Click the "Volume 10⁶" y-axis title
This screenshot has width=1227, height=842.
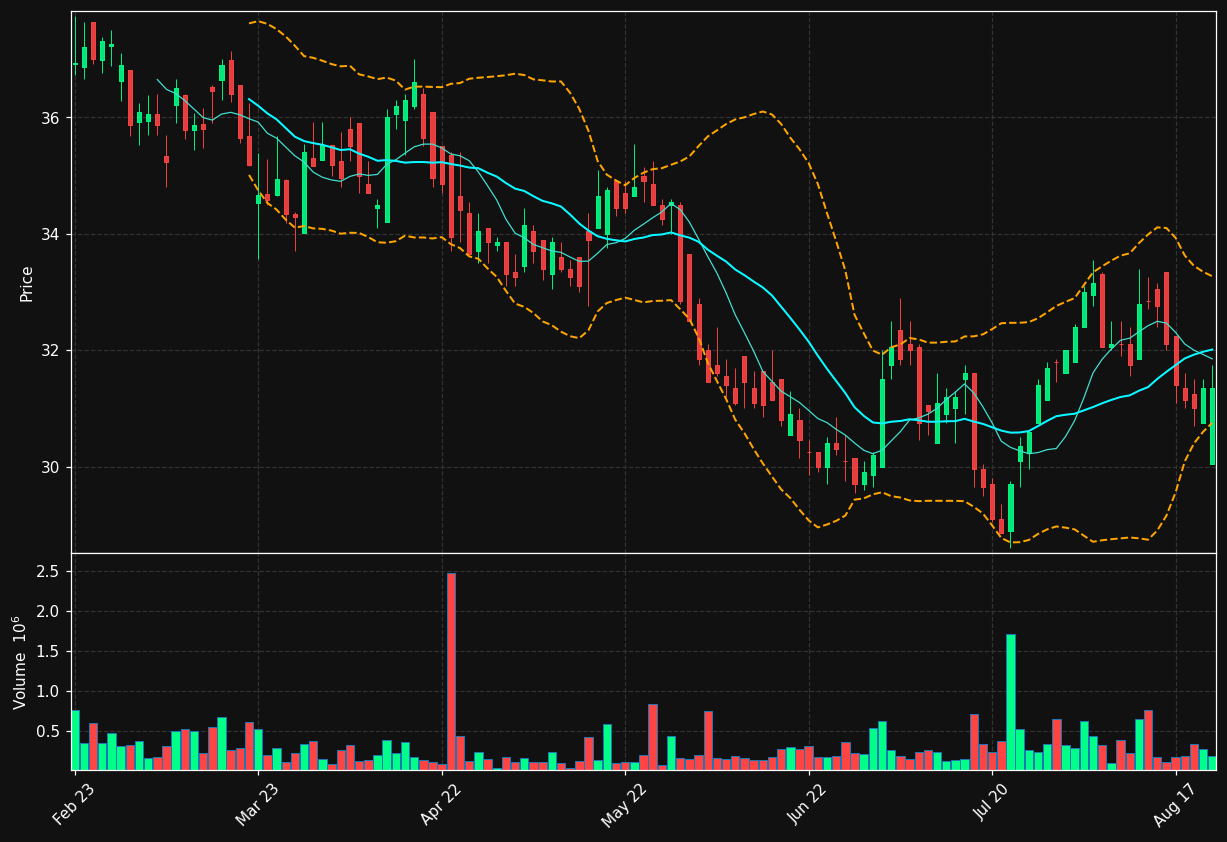click(22, 662)
